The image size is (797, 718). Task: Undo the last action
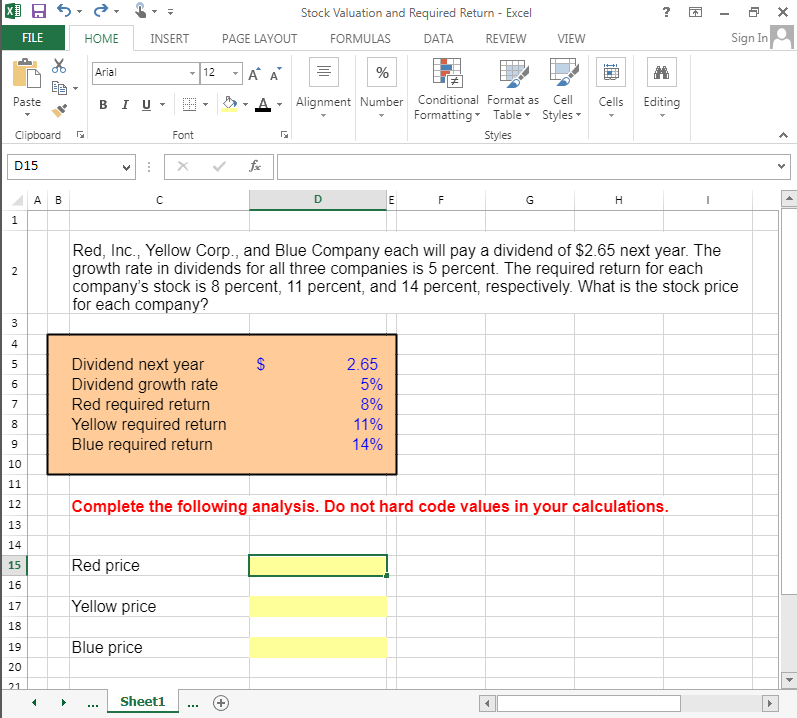pos(64,11)
